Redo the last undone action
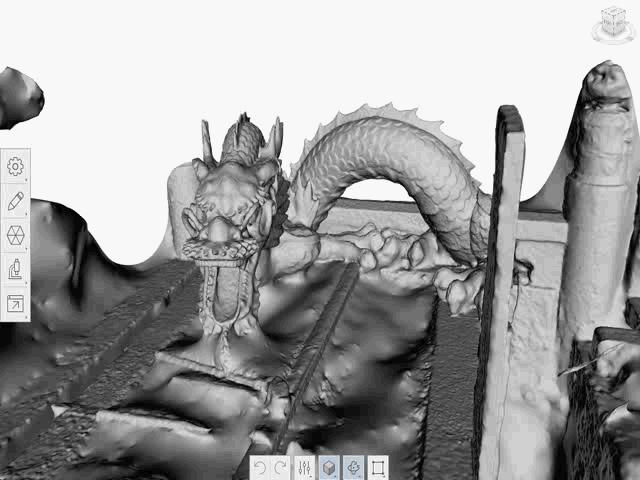The image size is (640, 480). click(x=280, y=468)
